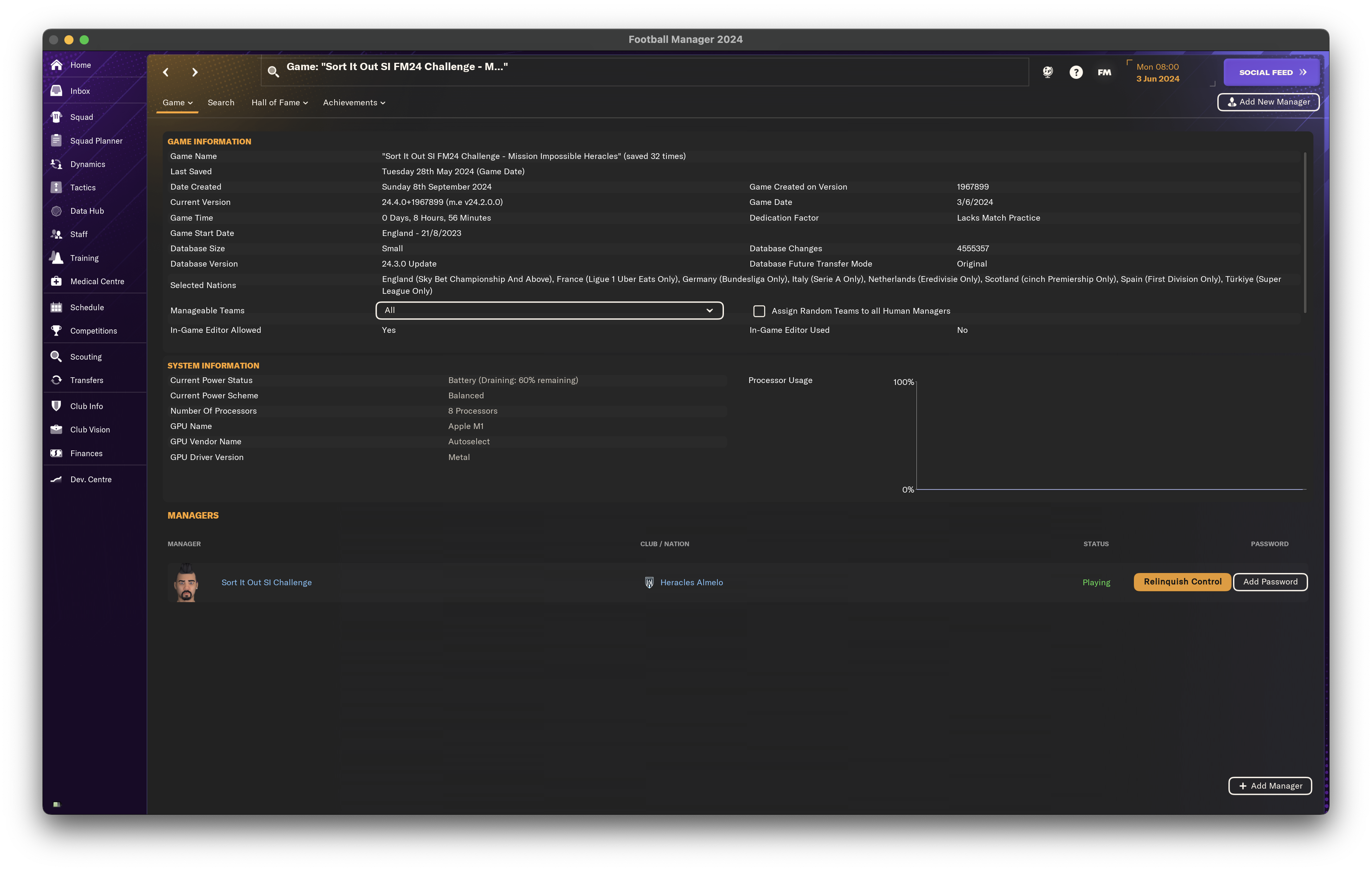Click the Processor Usage graph
1372x871 pixels.
tap(1111, 435)
